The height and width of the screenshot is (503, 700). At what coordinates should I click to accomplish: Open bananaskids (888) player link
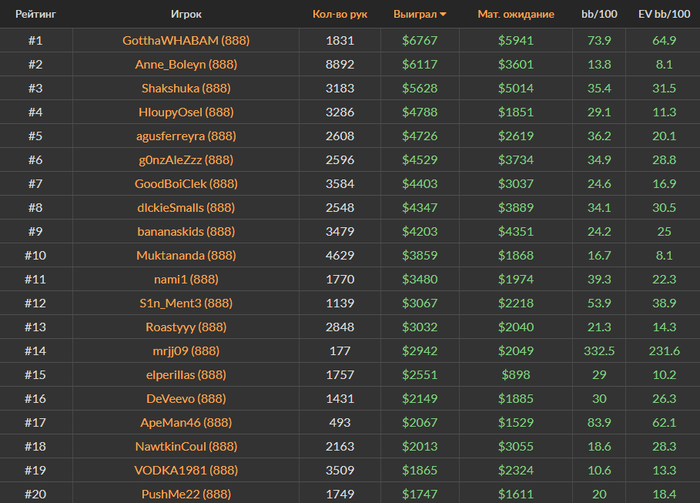point(185,231)
